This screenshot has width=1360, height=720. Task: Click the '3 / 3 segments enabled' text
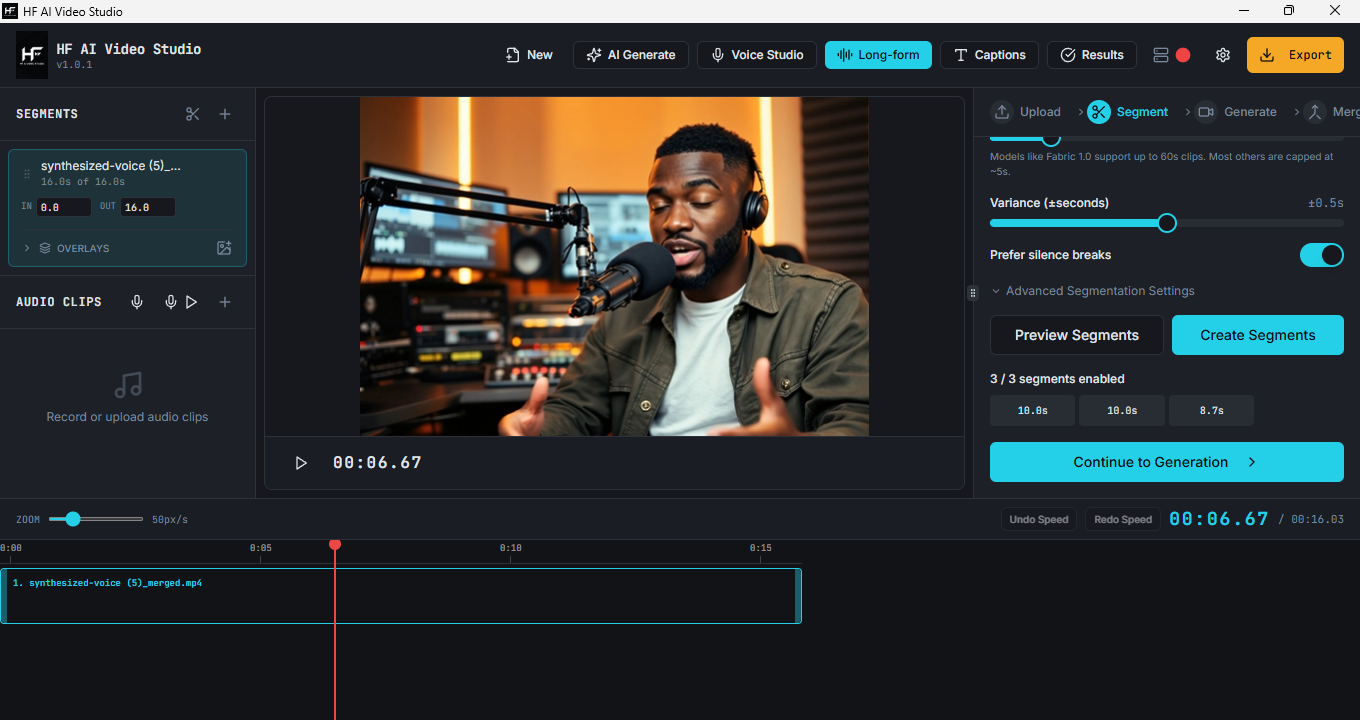point(1057,379)
